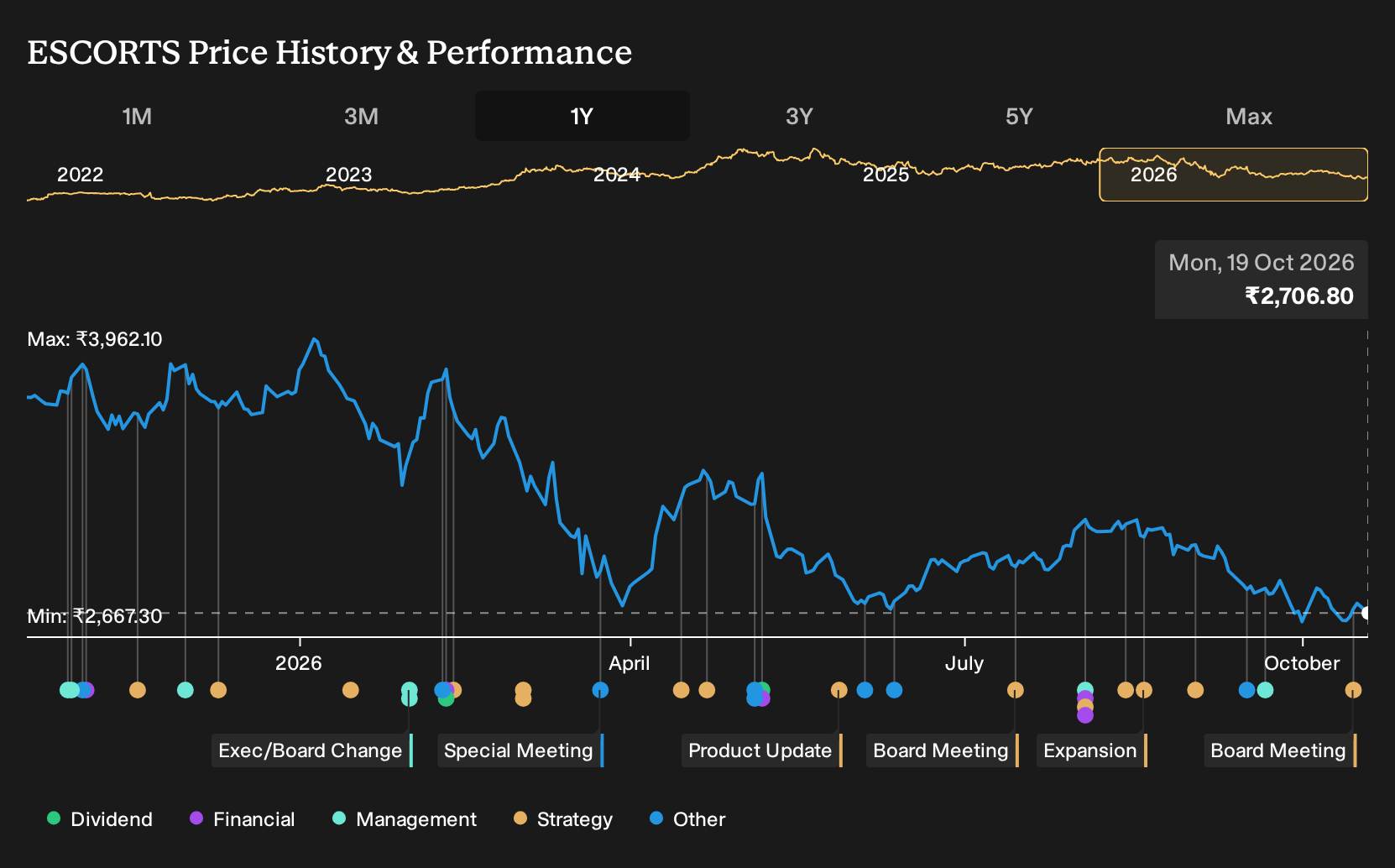The image size is (1395, 868).
Task: Click the blue Other marker above Special Meeting
Action: click(600, 690)
